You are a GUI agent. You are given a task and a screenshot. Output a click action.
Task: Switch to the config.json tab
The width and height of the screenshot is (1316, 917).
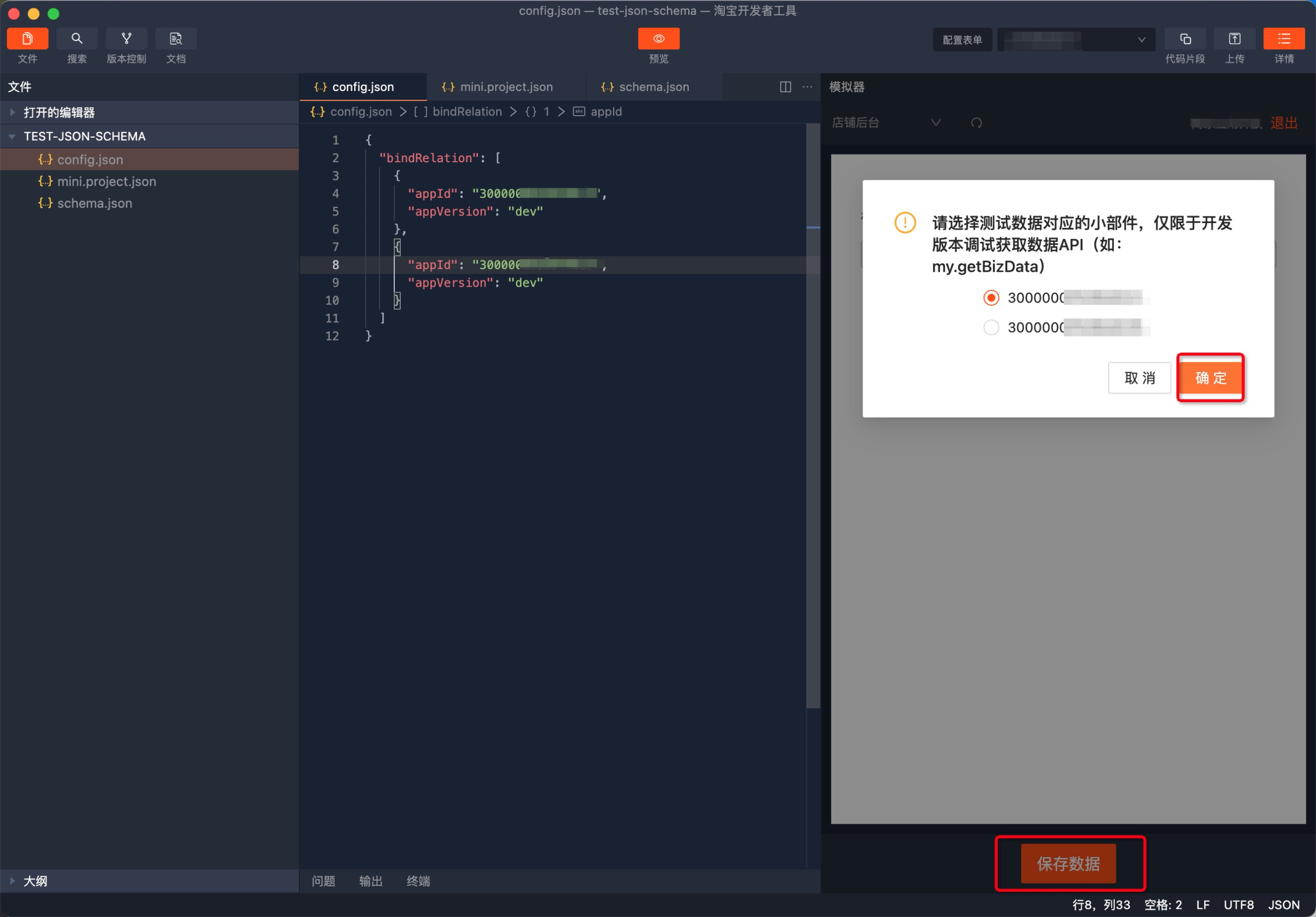point(363,87)
